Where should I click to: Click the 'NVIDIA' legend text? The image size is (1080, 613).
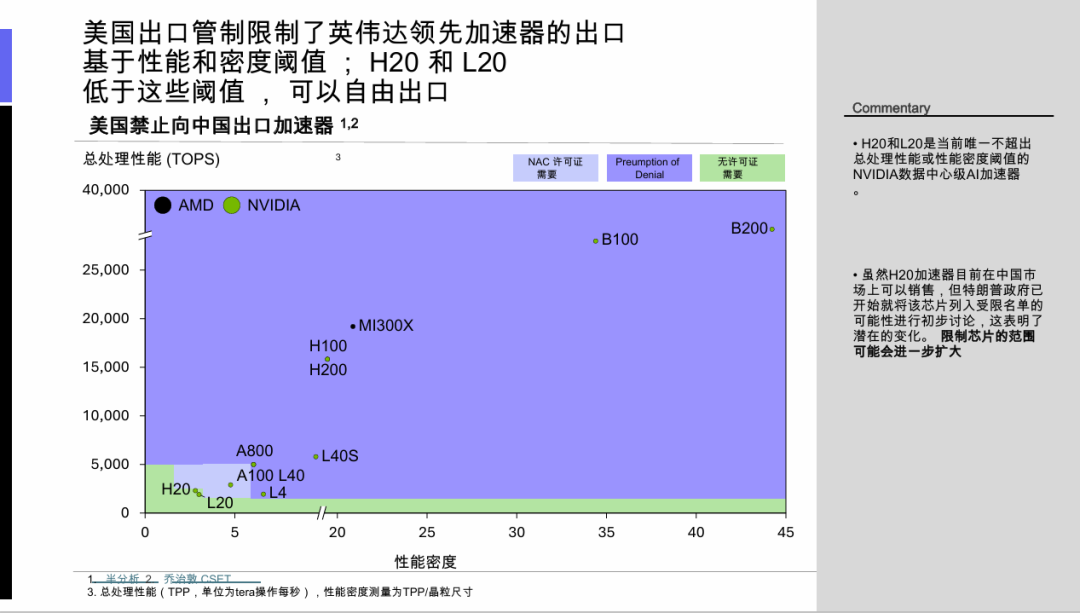273,205
